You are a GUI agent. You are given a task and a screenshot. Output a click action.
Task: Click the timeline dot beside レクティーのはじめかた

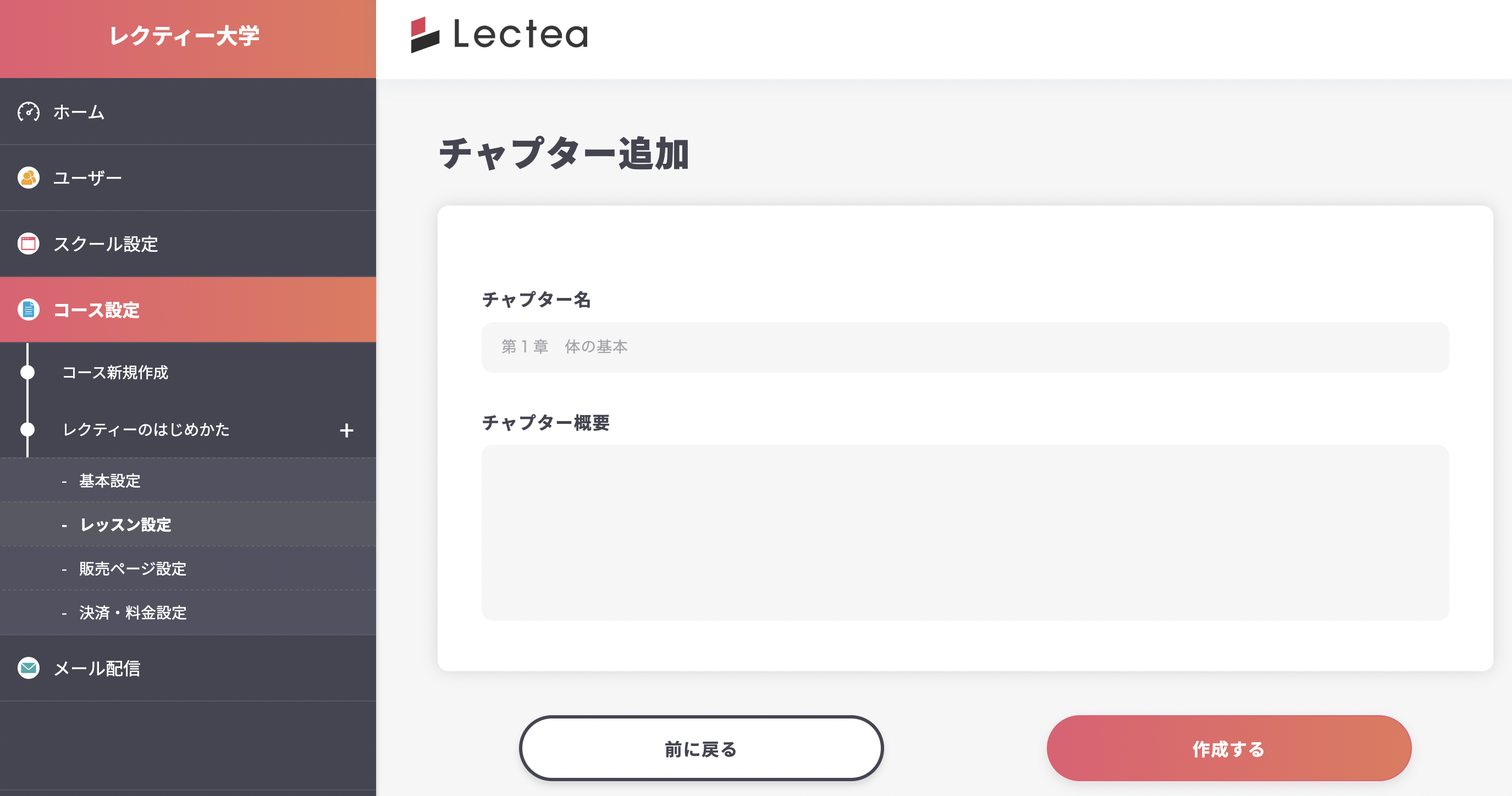[x=27, y=429]
